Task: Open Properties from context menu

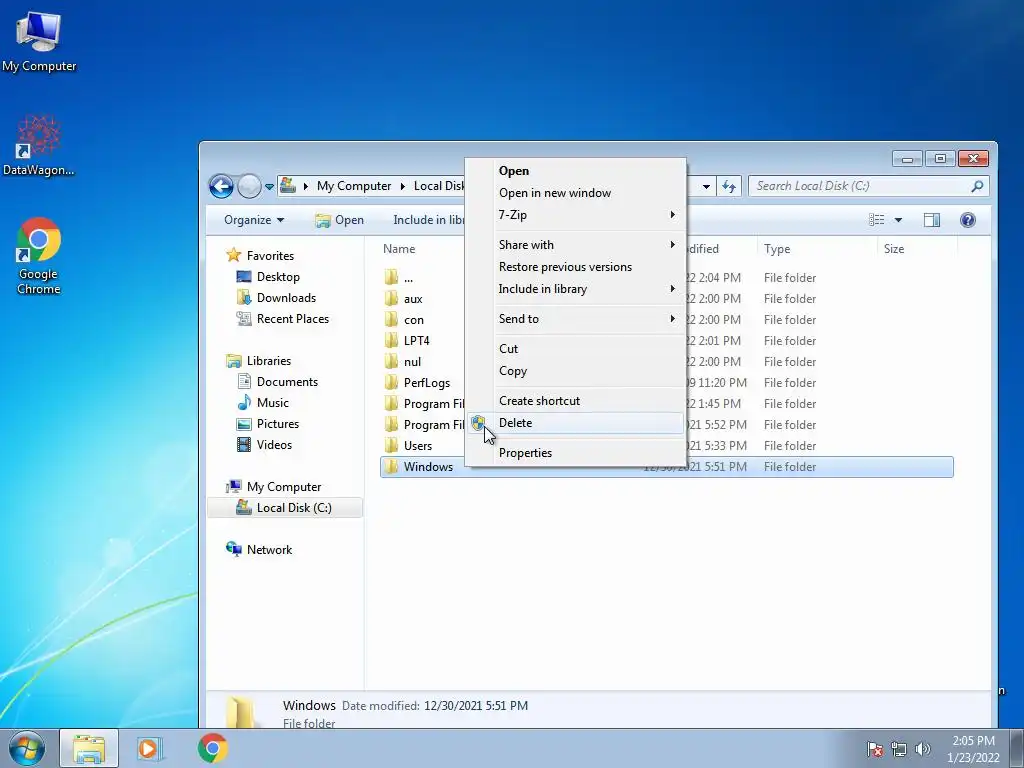Action: coord(575,453)
